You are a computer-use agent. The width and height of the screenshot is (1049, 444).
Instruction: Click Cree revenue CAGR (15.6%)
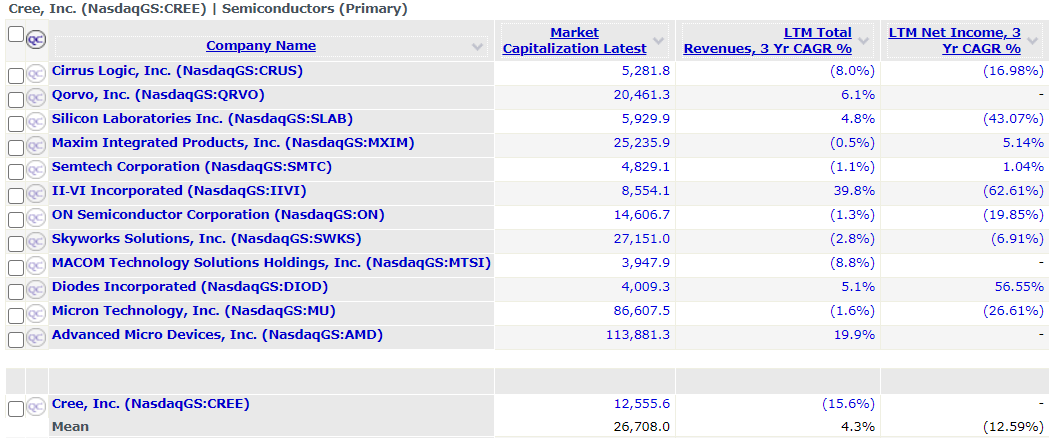pyautogui.click(x=848, y=404)
